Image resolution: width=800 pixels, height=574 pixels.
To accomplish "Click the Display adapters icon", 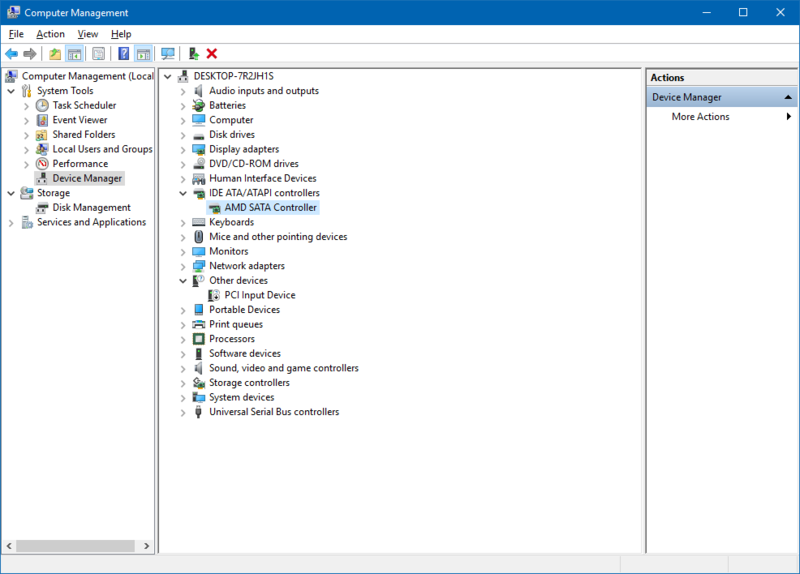I will (198, 149).
